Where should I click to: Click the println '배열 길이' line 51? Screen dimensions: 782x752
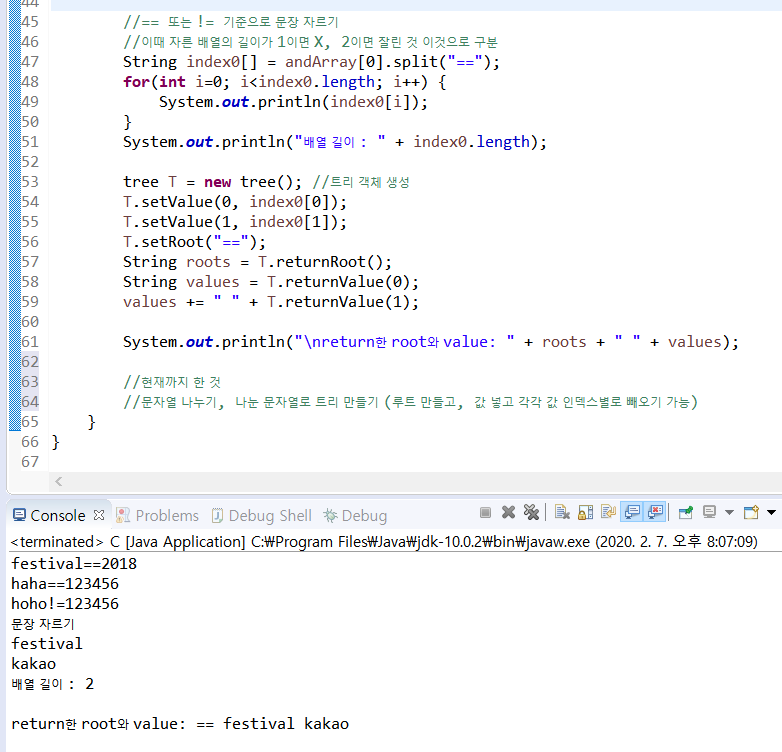[x=335, y=142]
